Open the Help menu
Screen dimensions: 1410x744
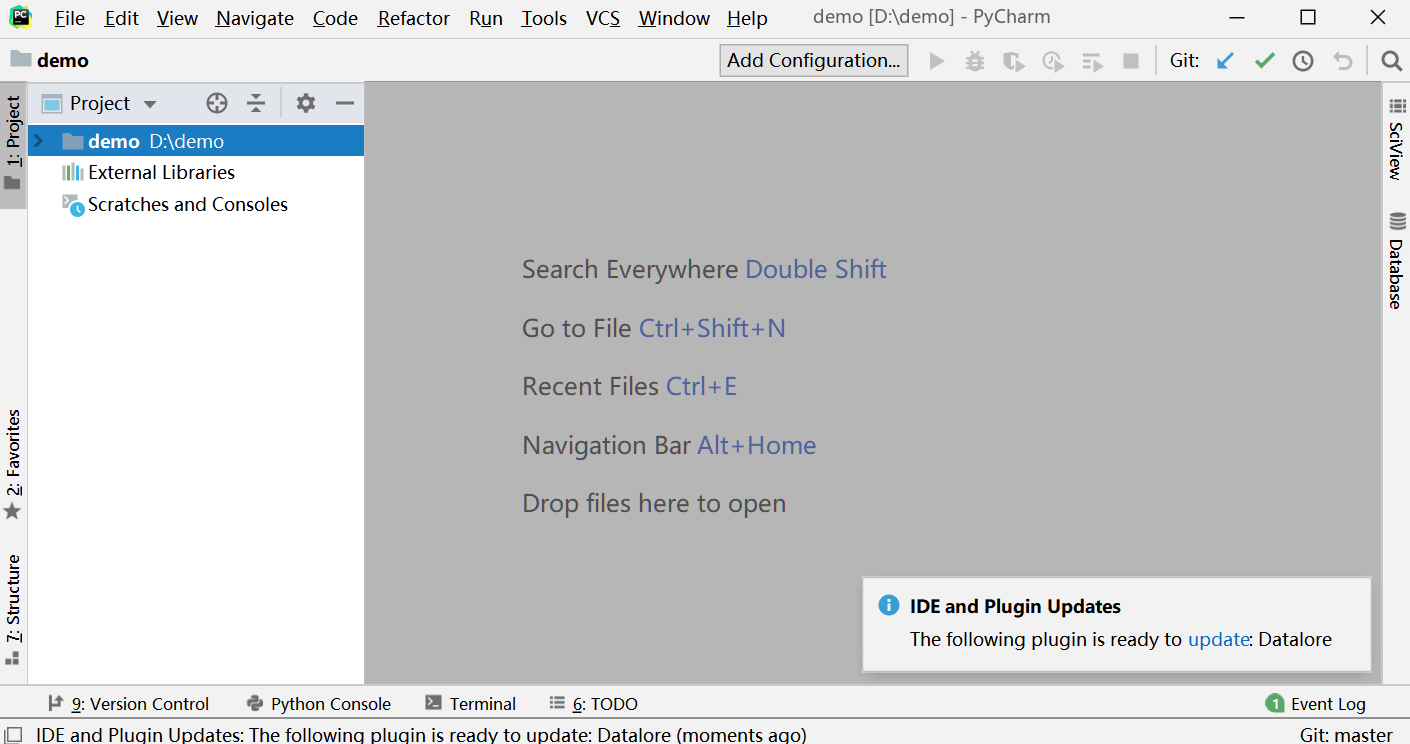(747, 18)
